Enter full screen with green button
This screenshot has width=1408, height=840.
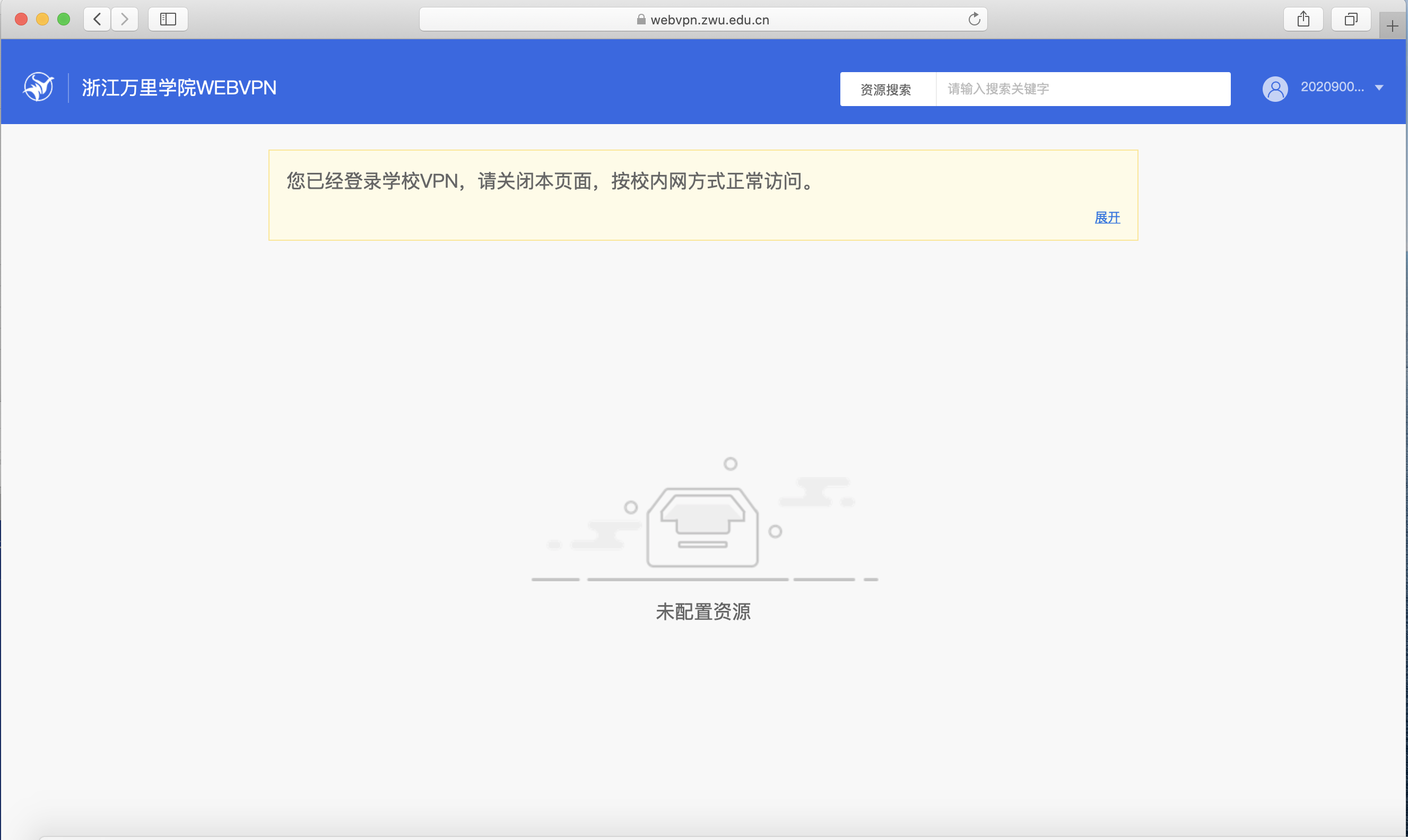tap(64, 19)
